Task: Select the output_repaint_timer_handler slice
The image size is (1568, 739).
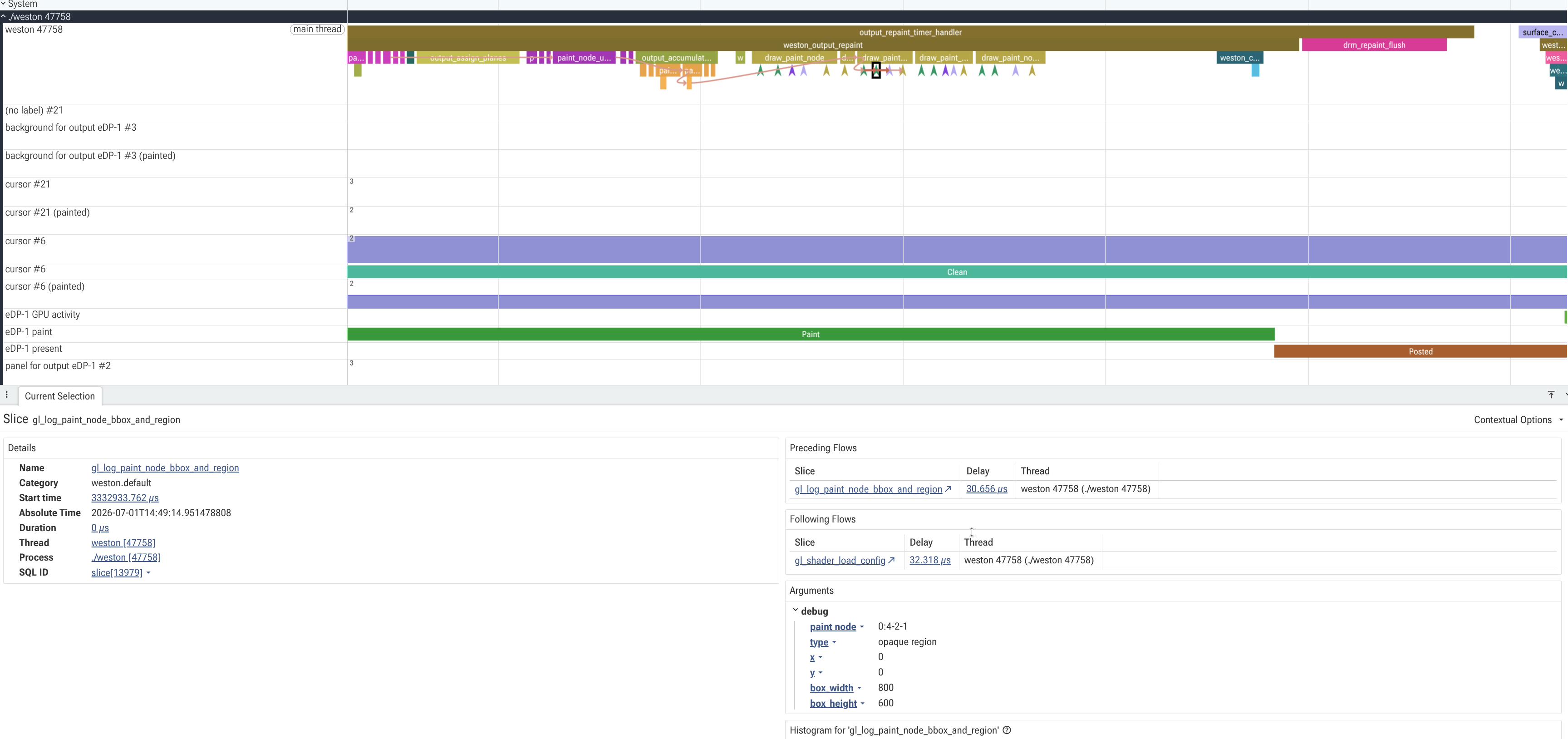Action: tap(910, 32)
